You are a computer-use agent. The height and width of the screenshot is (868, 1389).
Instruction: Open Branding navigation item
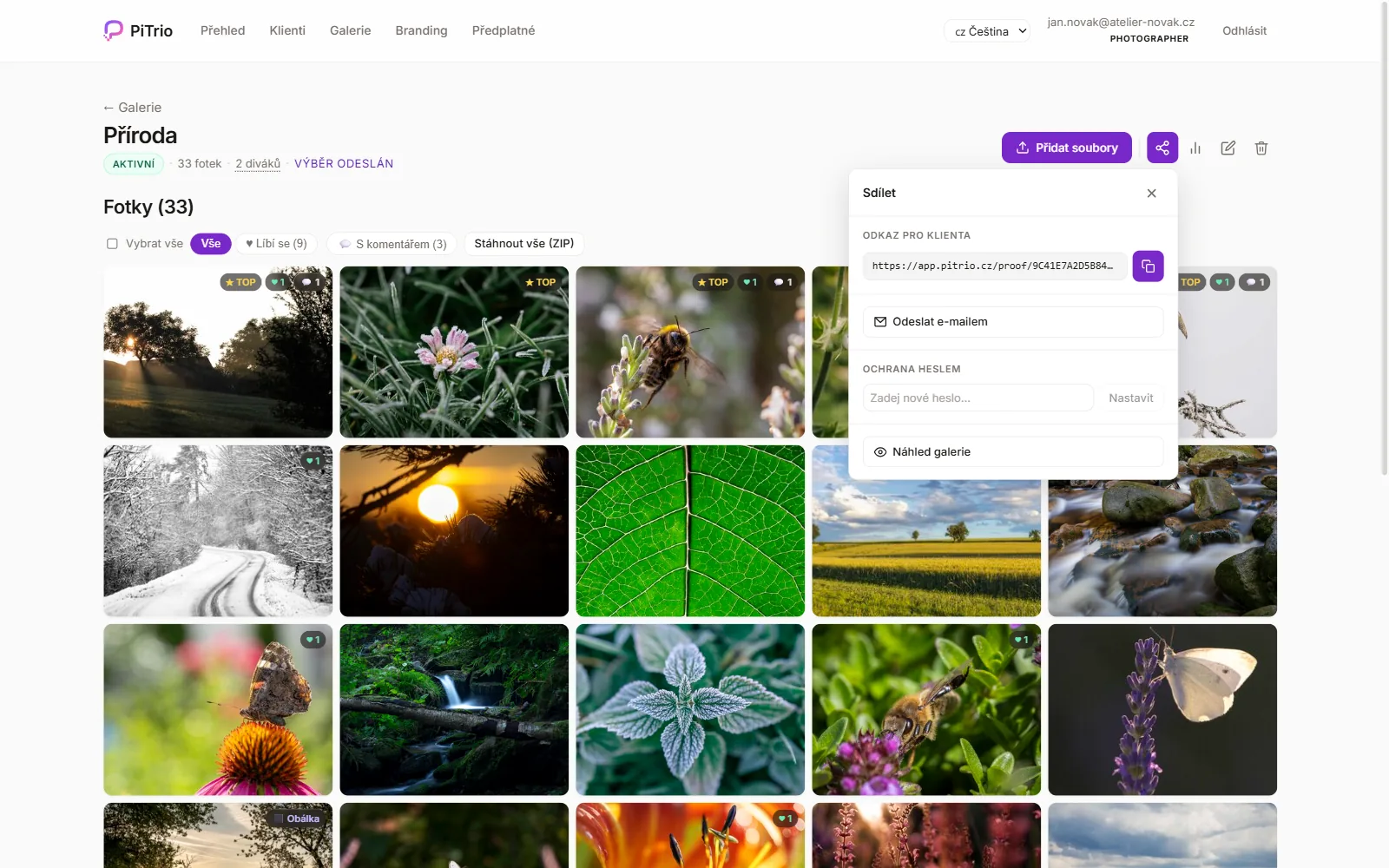[x=422, y=30]
